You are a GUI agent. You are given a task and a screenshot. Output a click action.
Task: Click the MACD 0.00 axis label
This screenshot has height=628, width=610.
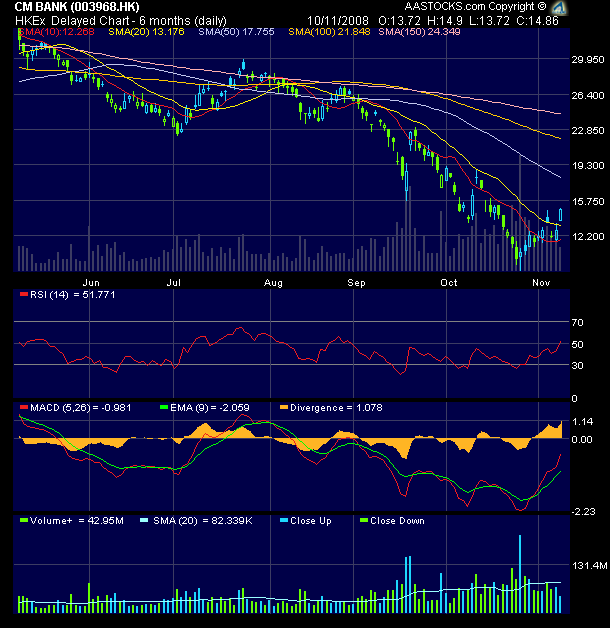(x=582, y=439)
